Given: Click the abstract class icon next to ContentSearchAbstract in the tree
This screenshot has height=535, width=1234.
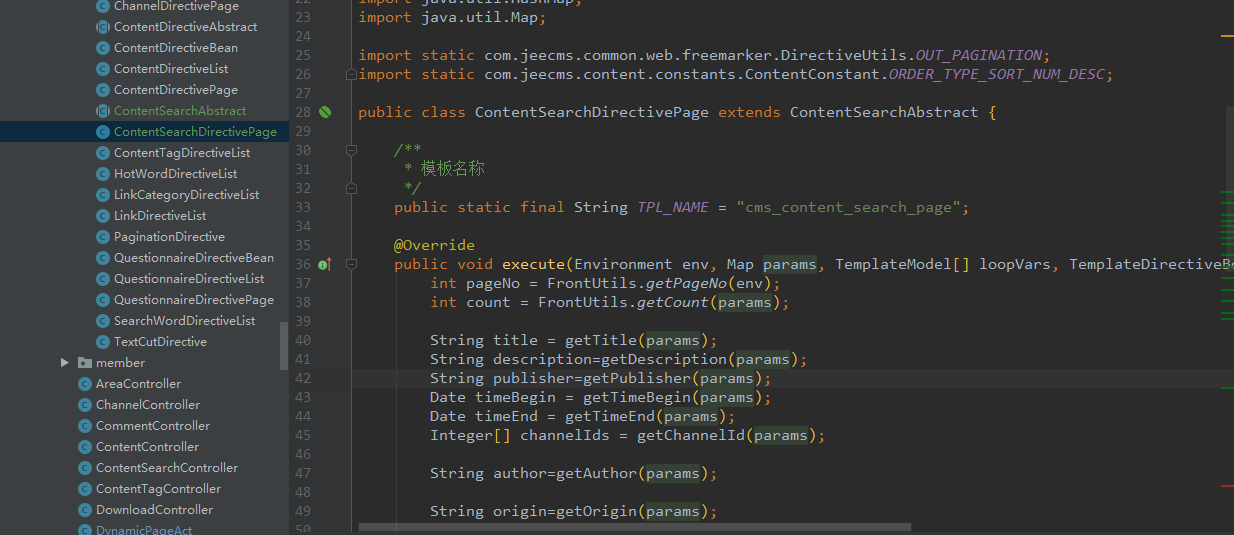Looking at the screenshot, I should 103,111.
